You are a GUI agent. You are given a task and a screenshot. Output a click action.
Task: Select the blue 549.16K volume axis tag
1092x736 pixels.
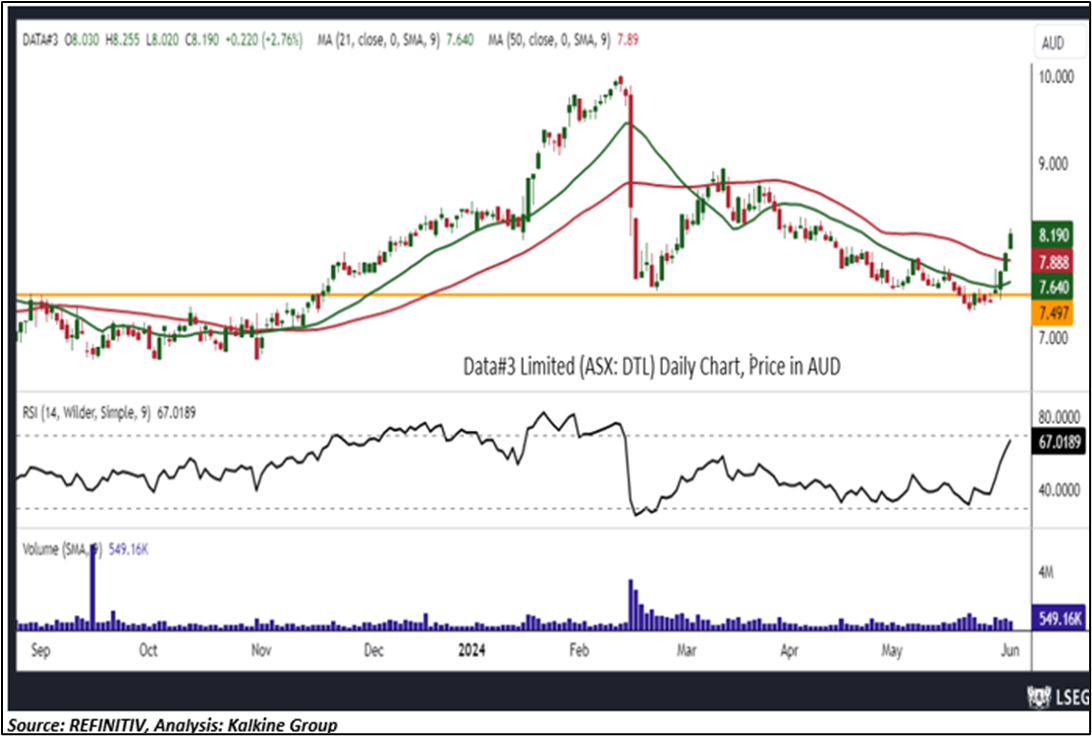[1059, 618]
